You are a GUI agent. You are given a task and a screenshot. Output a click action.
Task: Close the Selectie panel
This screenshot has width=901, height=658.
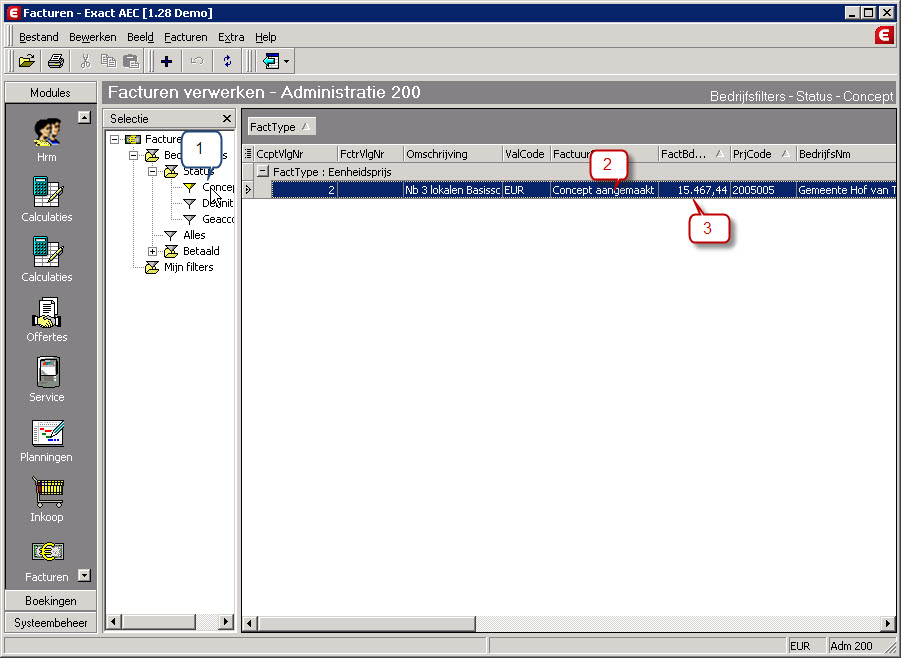click(226, 118)
